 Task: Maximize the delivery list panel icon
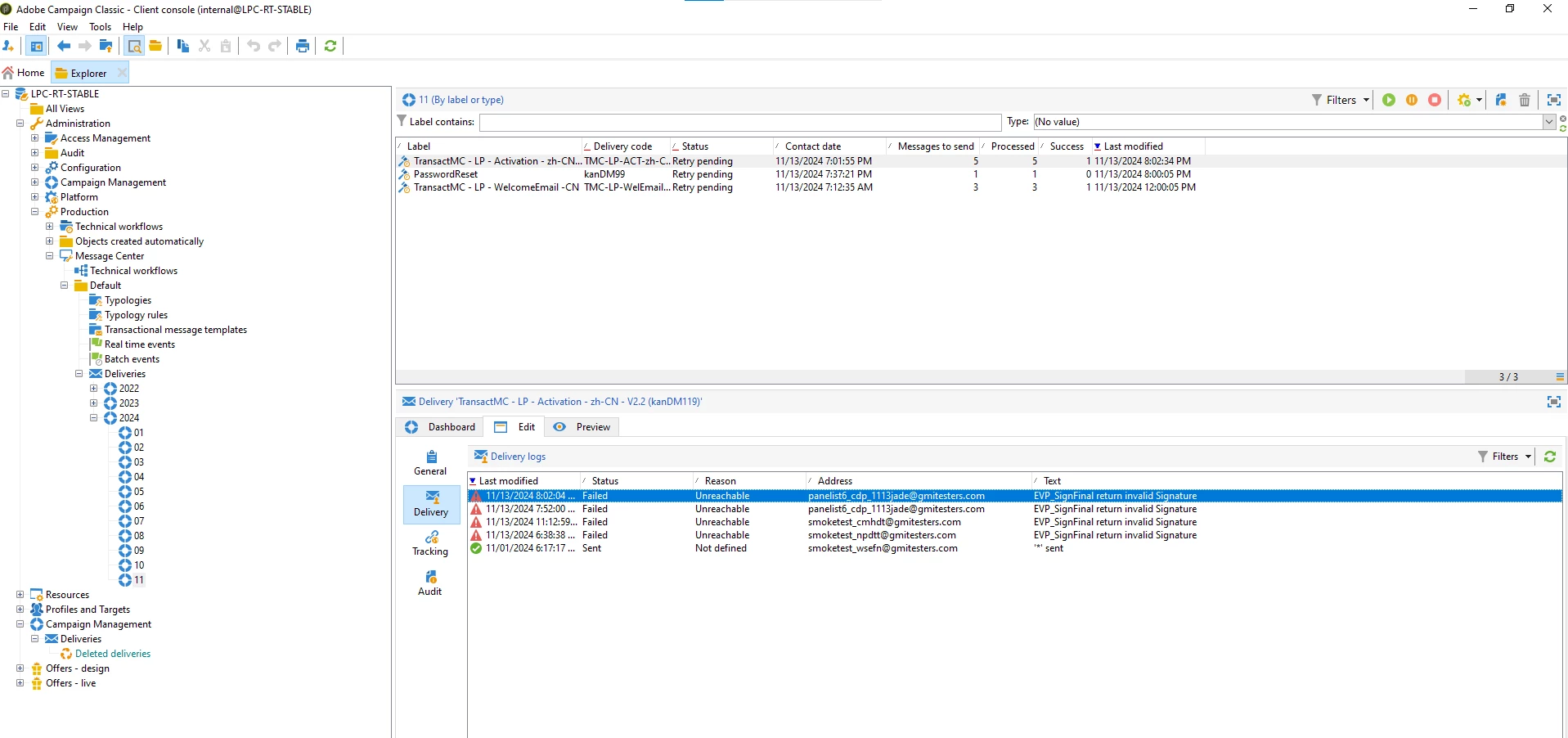coord(1554,100)
